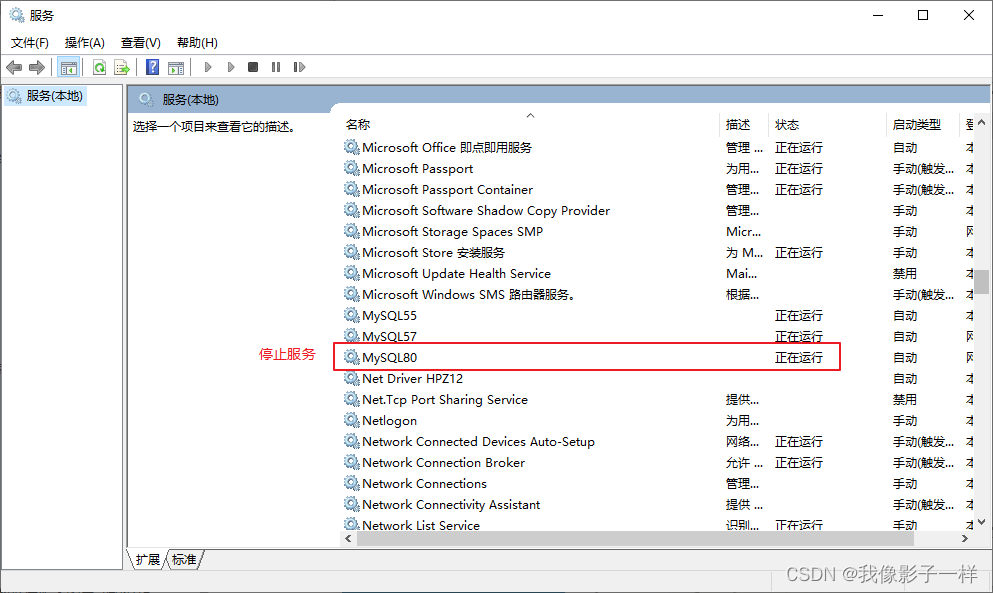Open the 帮助(H) menu
The height and width of the screenshot is (593, 993).
tap(197, 42)
